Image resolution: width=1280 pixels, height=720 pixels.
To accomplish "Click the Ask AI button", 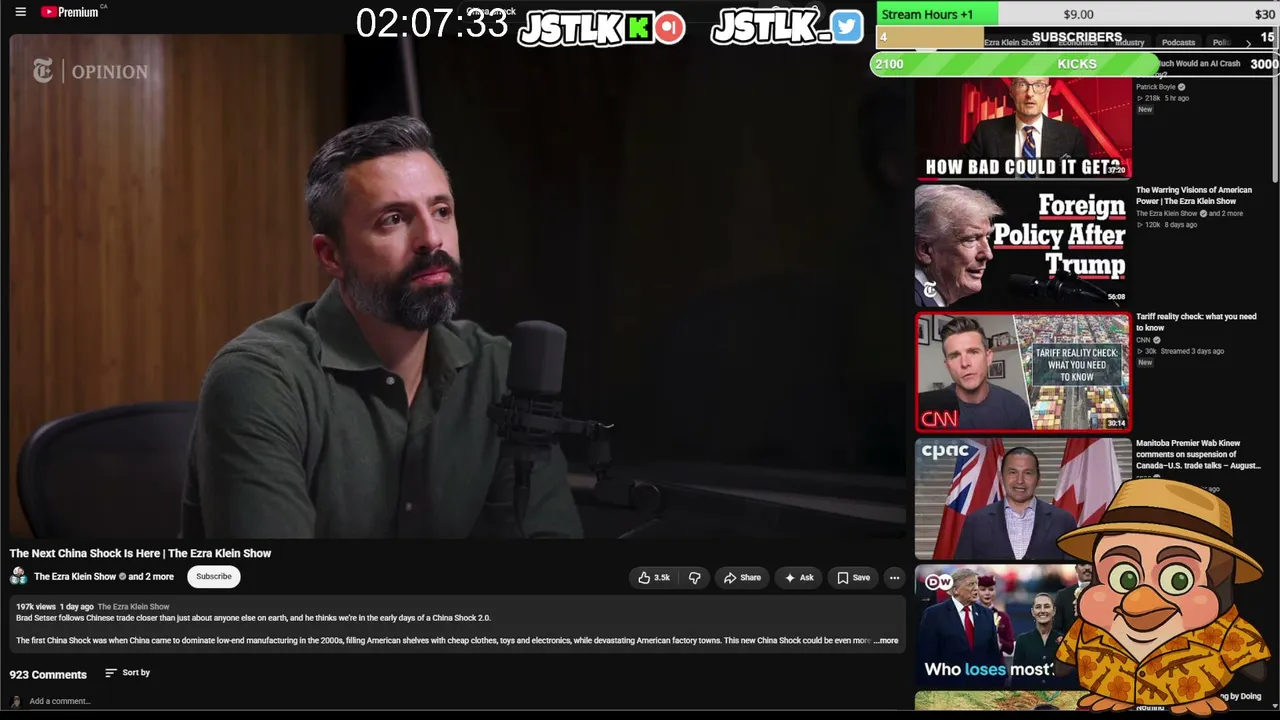I will (x=799, y=577).
